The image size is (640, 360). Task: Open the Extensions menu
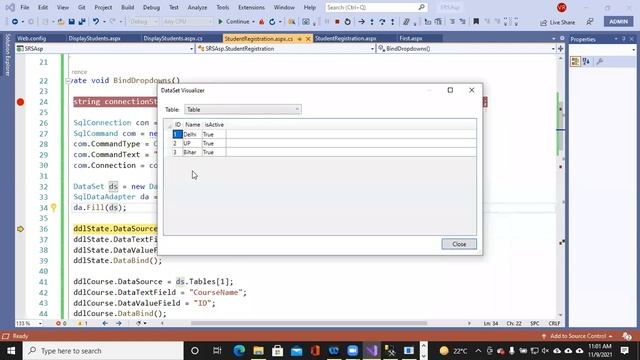point(251,7)
